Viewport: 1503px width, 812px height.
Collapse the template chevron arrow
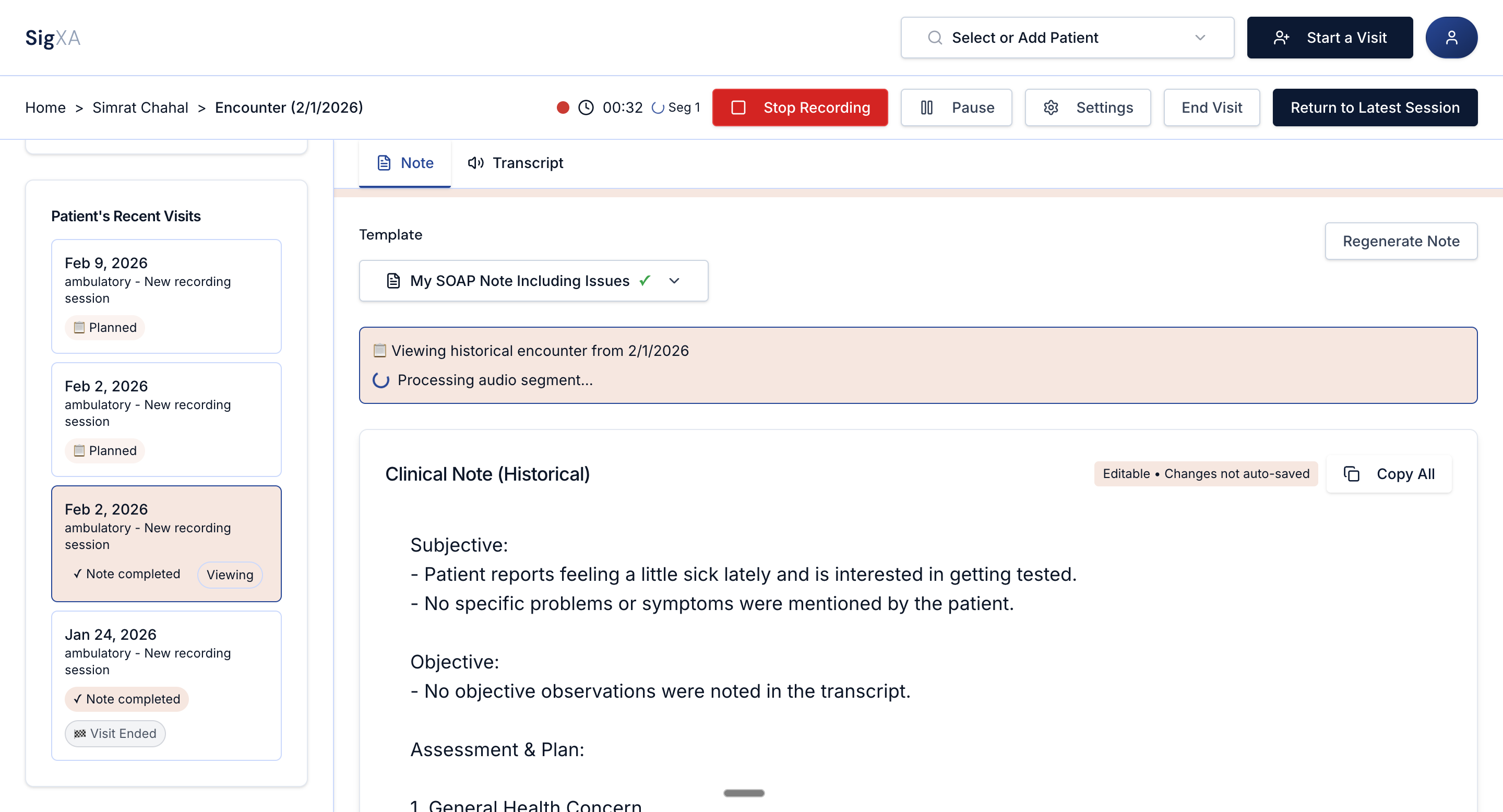click(674, 281)
